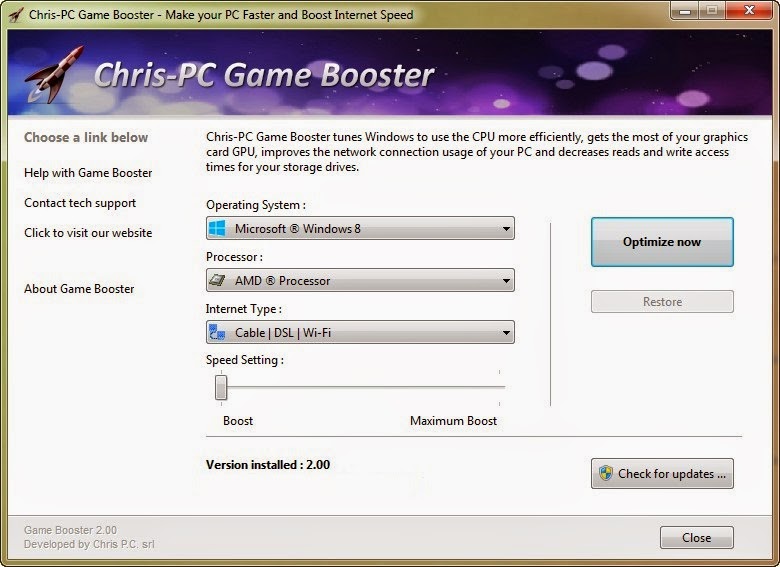
Task: Click the Processor label
Action: (234, 257)
